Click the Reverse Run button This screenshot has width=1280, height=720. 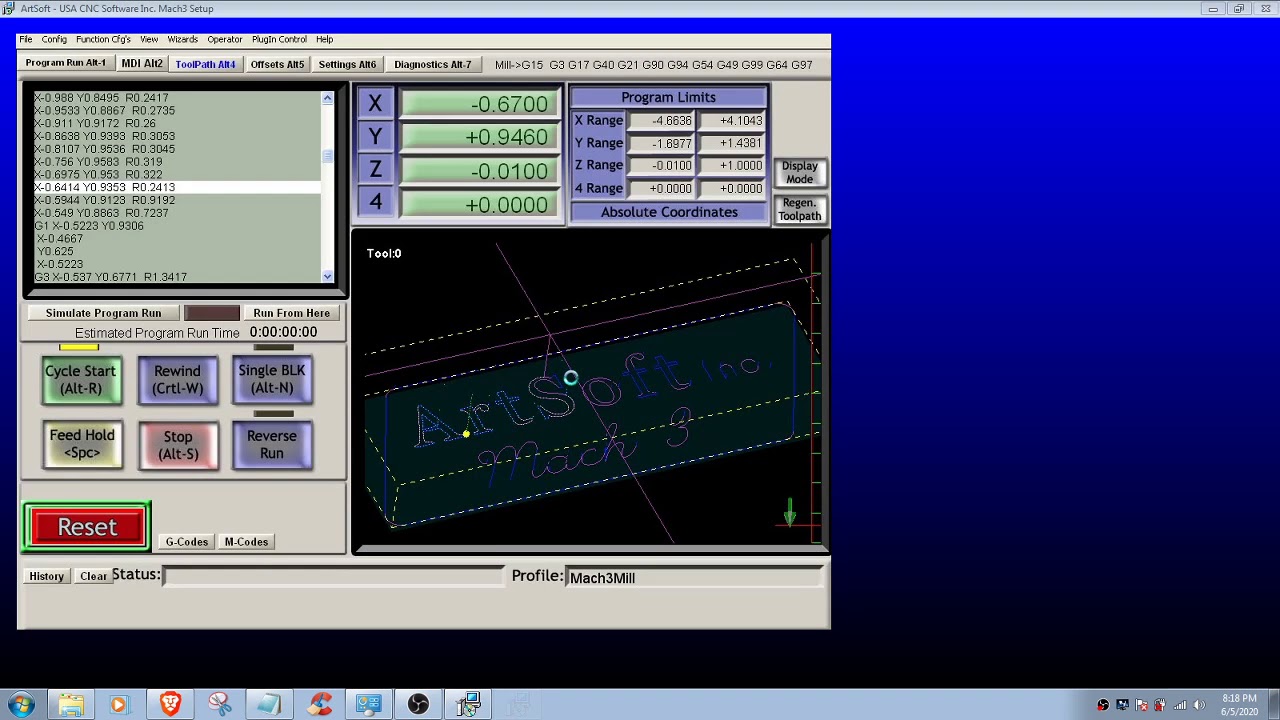[272, 445]
